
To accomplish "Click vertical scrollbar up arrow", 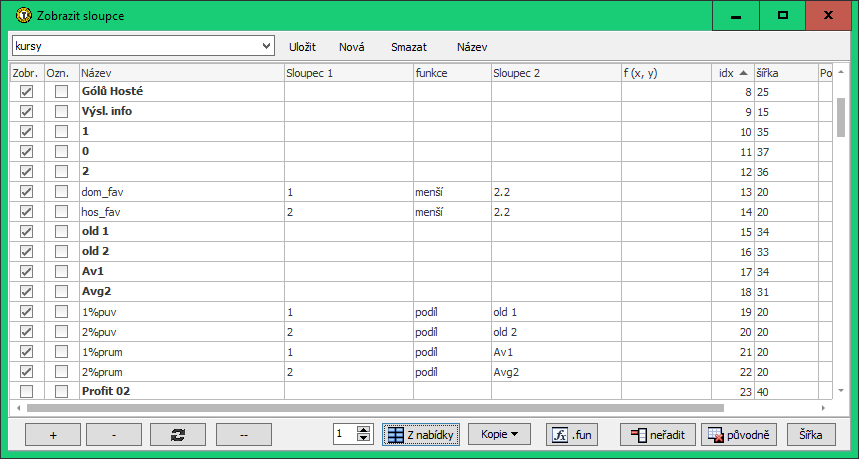I will (x=841, y=72).
